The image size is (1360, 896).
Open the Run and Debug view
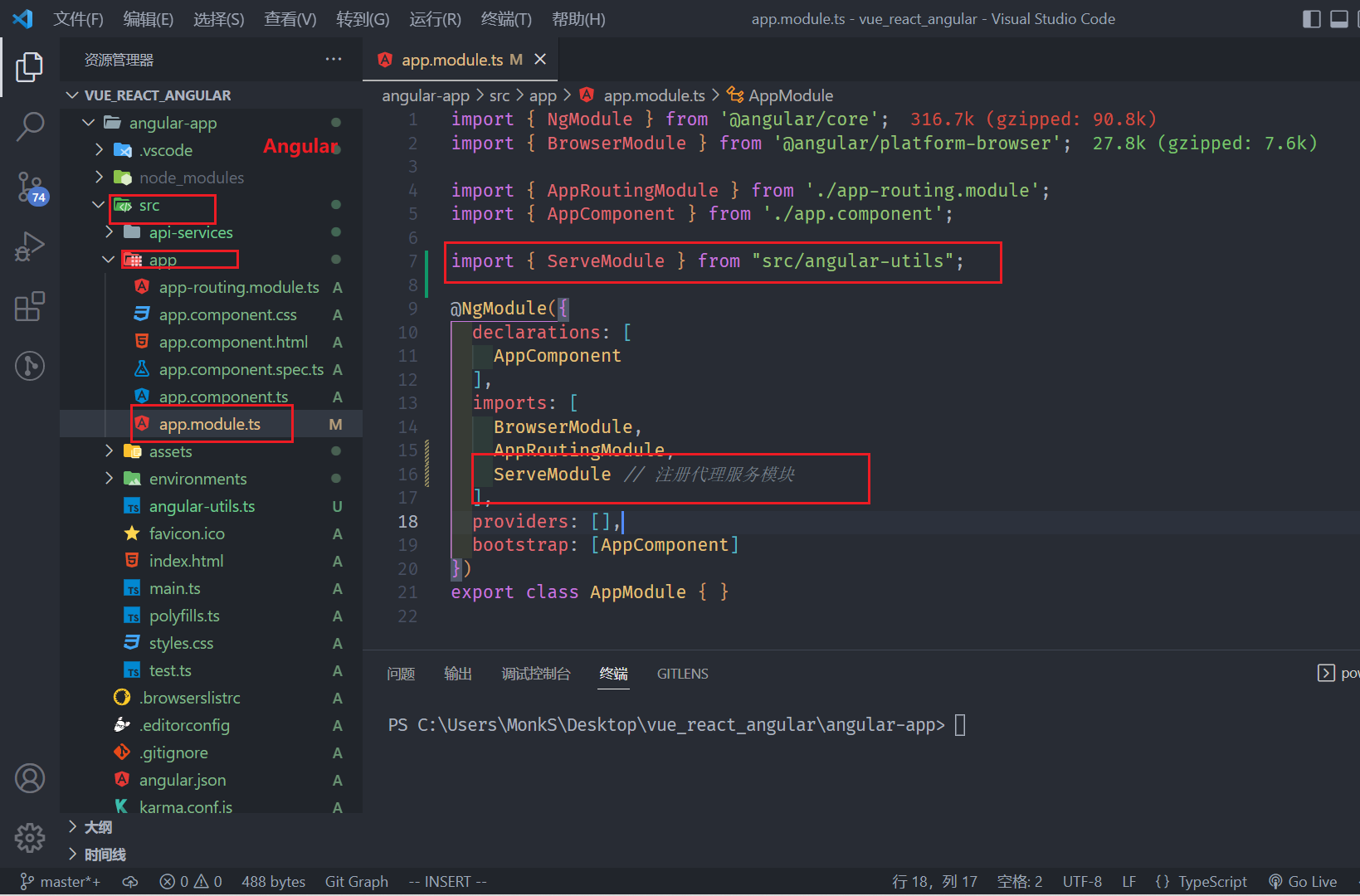pos(30,246)
